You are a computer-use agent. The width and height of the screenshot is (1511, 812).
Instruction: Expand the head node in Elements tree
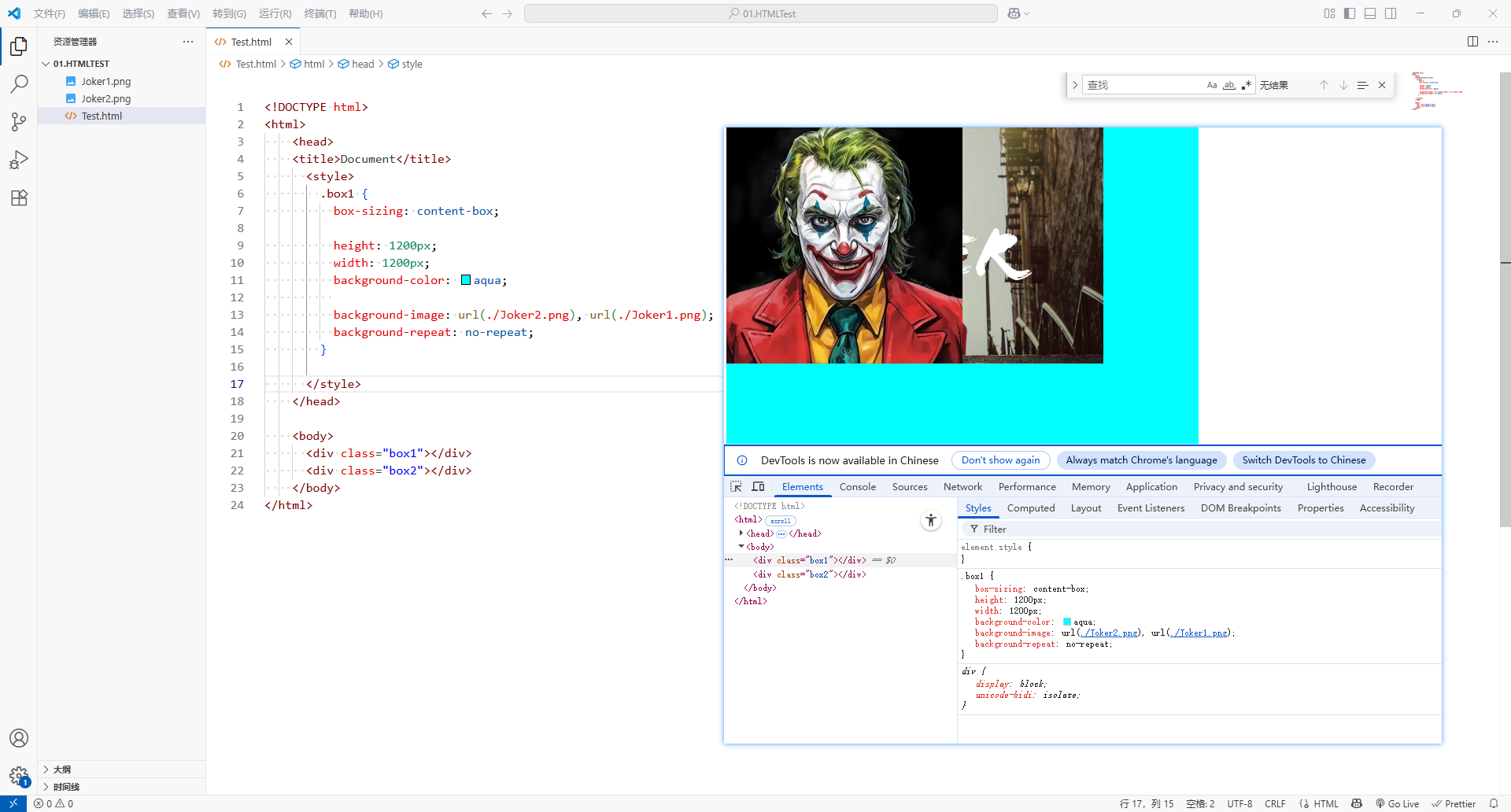click(x=741, y=533)
